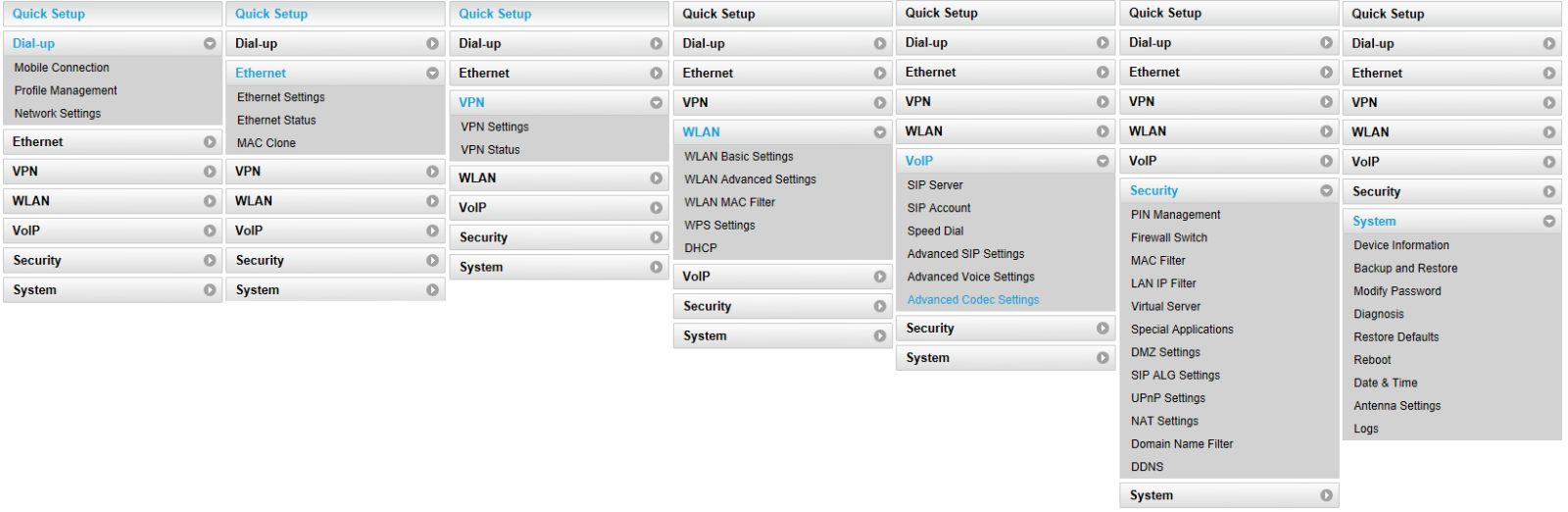Viewport: 1568px width, 512px height.
Task: Click the down-arrow icon beside highlighted WLAN
Action: point(879,132)
